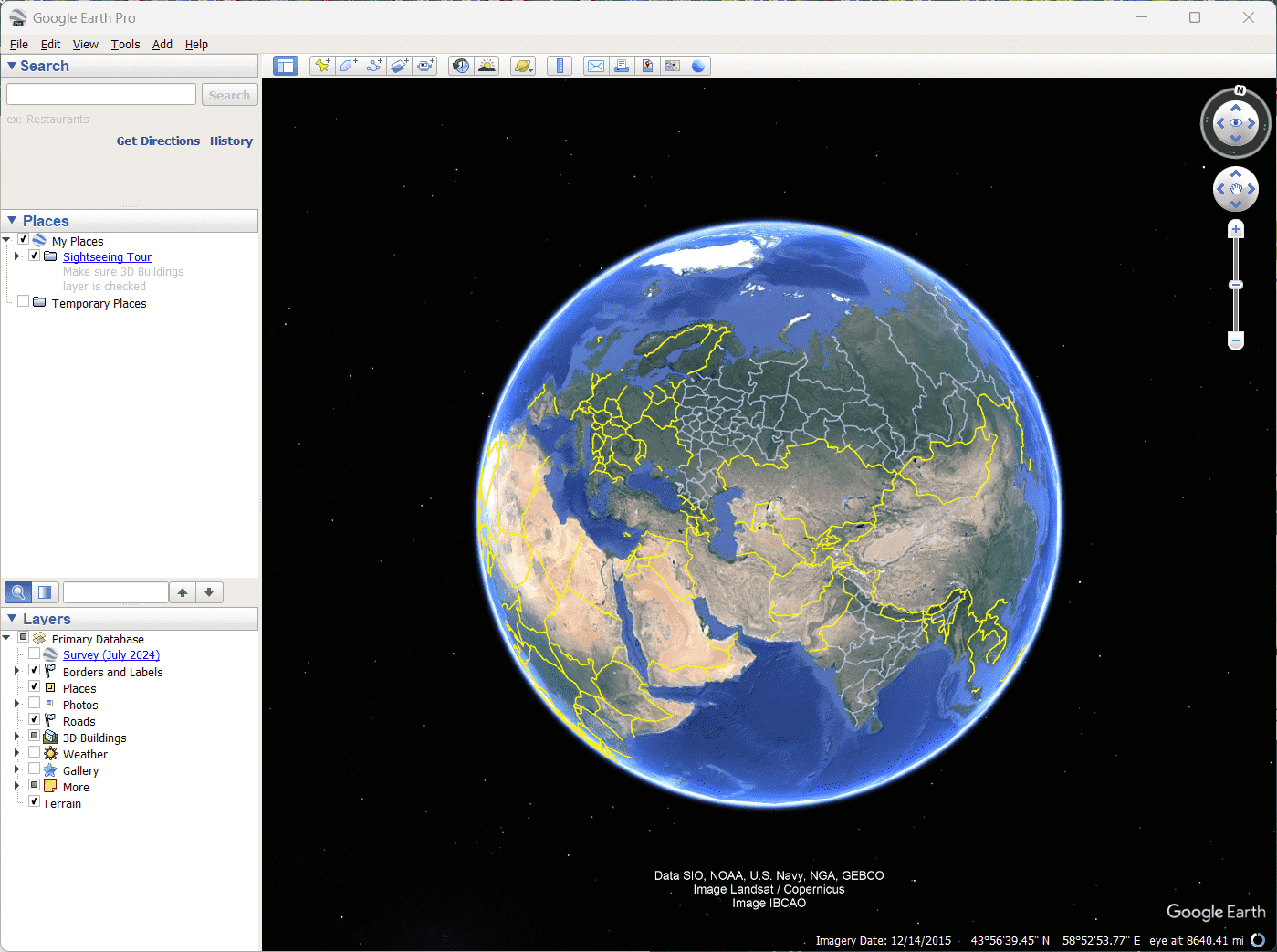
Task: Select the Add Placemark pushpin tool
Action: 321,65
